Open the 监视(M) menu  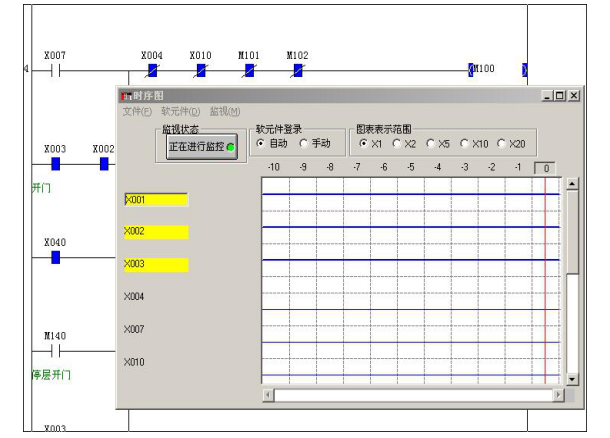point(225,112)
